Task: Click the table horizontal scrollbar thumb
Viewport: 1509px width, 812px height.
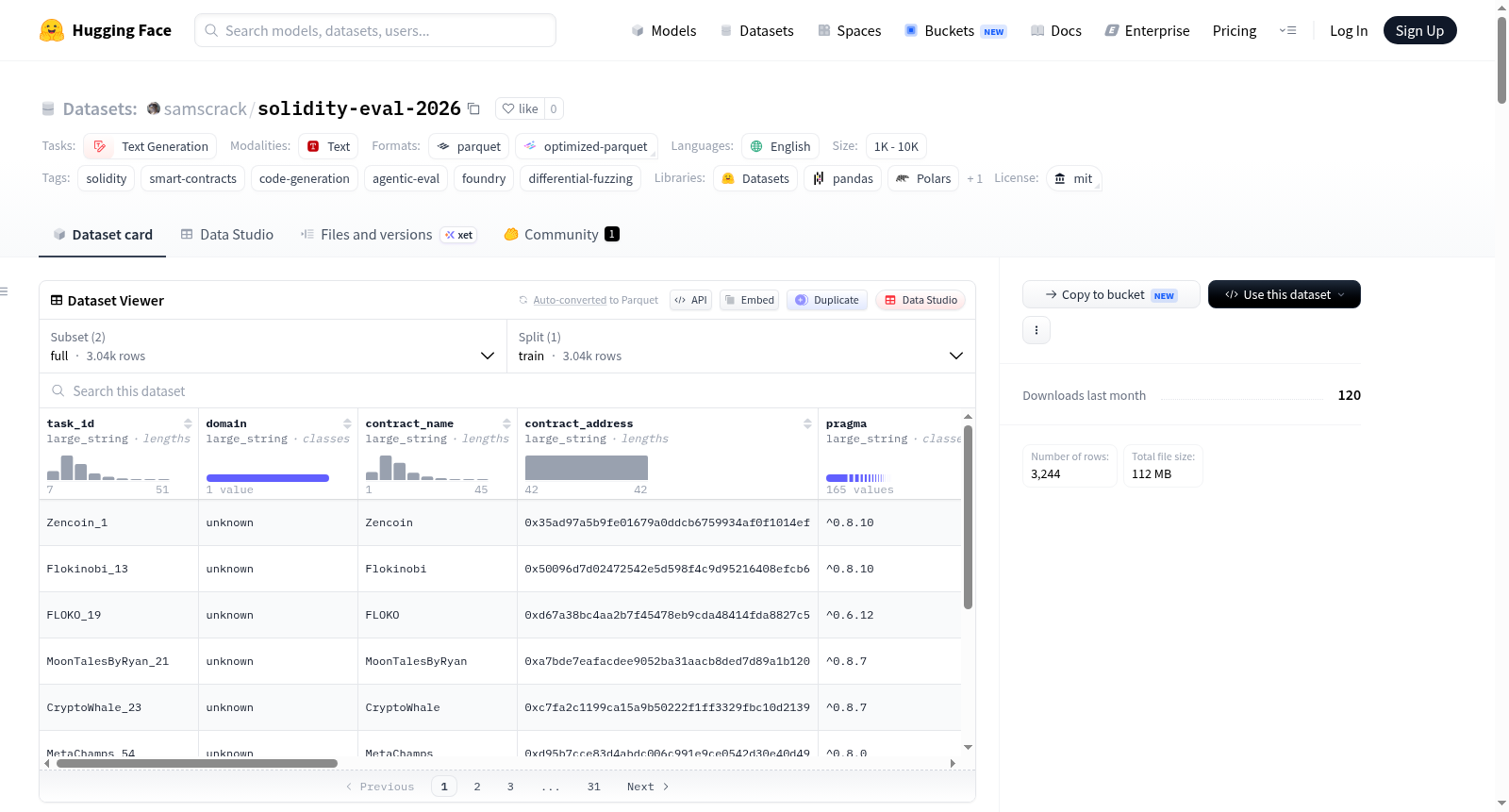Action: pos(197,764)
